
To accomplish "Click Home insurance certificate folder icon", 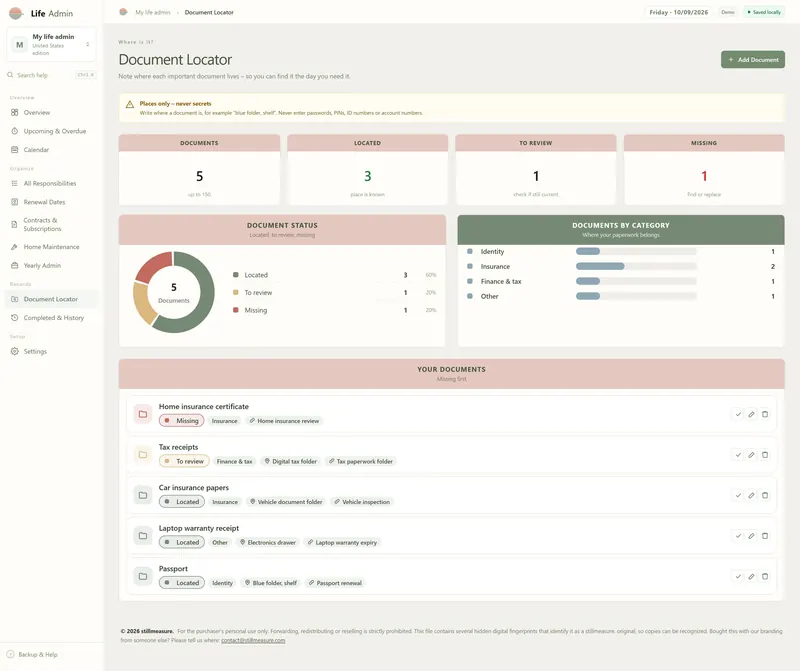I will point(143,414).
